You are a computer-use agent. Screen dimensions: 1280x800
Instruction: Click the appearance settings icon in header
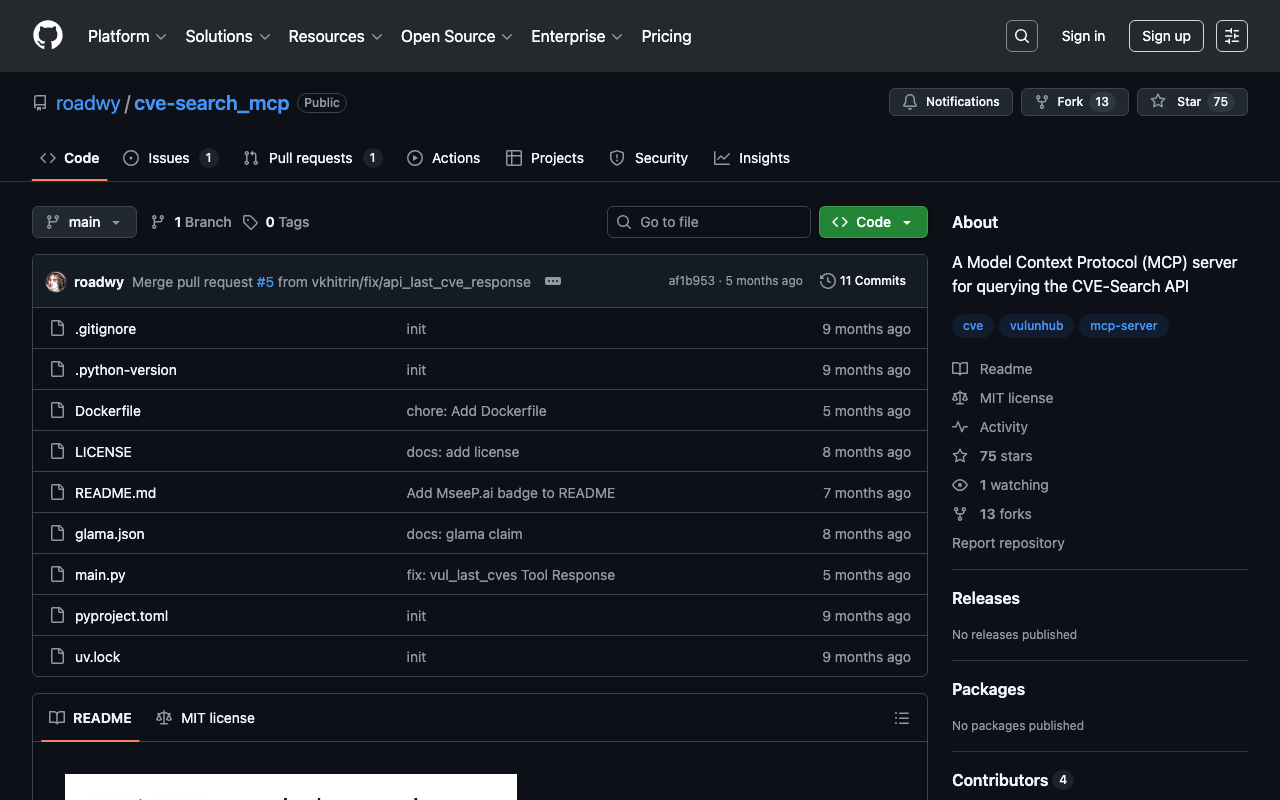pyautogui.click(x=1231, y=36)
